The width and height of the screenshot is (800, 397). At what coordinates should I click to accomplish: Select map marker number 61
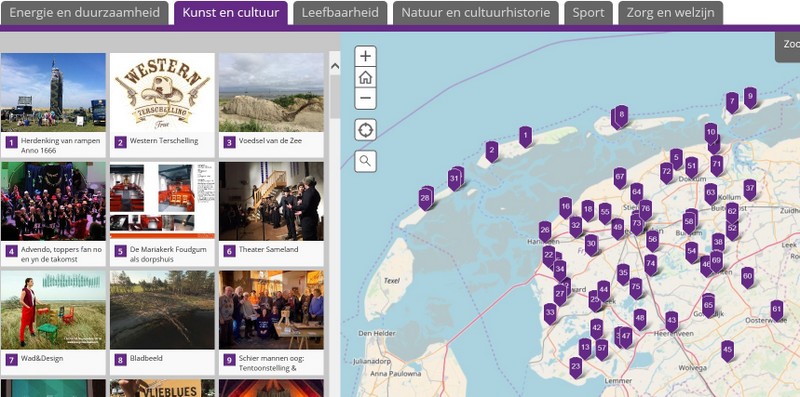click(x=777, y=310)
